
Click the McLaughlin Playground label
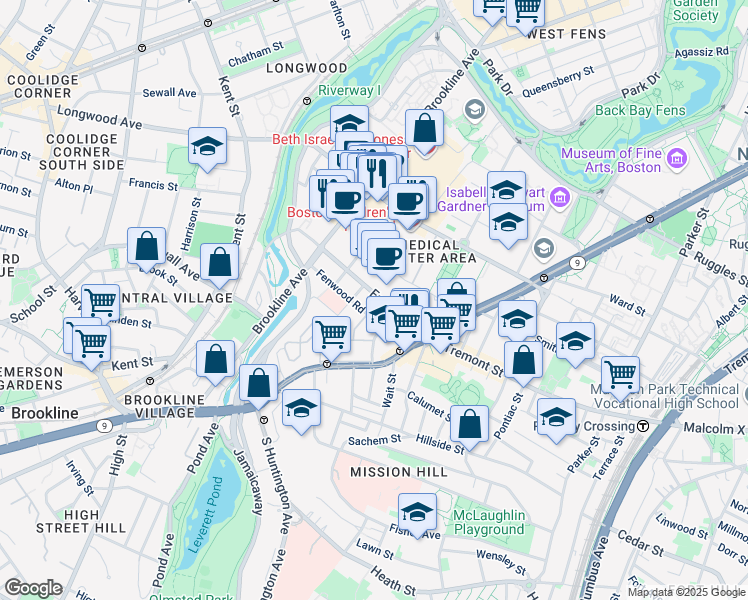pos(489,522)
